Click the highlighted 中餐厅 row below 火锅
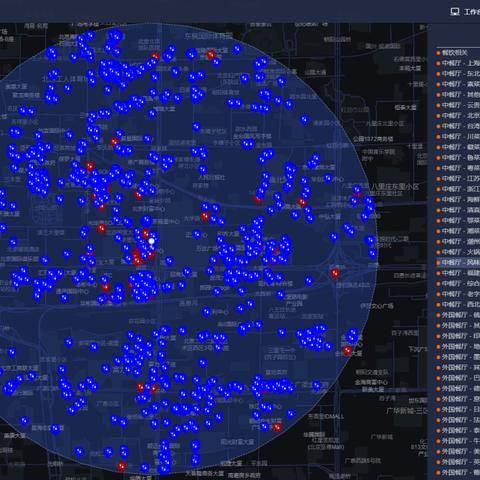Viewport: 480px width, 480px height. [x=458, y=263]
